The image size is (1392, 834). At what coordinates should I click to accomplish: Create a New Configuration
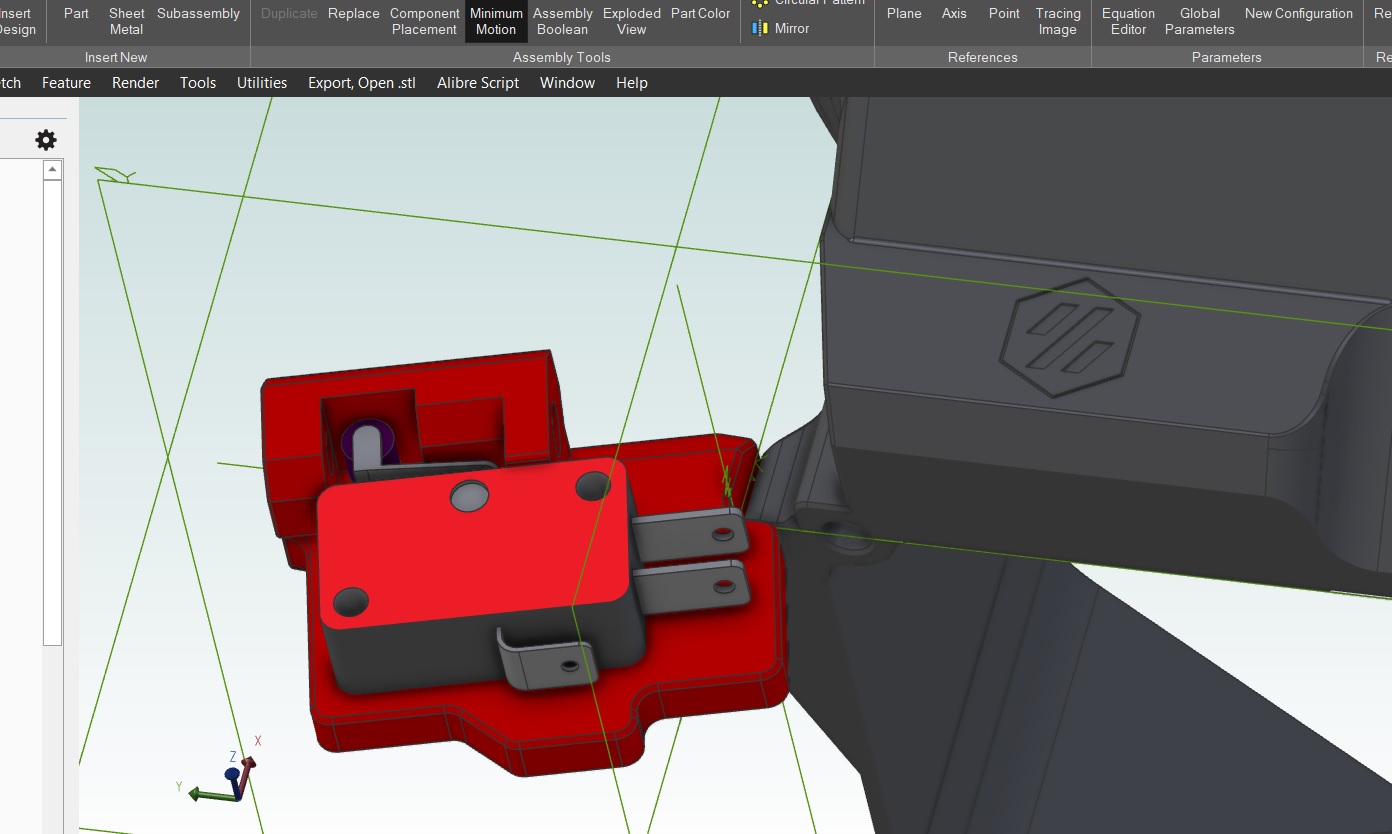point(1298,14)
